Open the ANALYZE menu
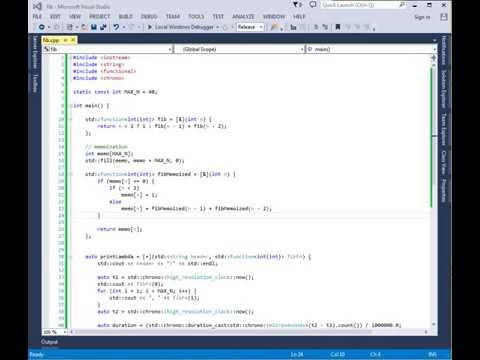 tap(243, 16)
